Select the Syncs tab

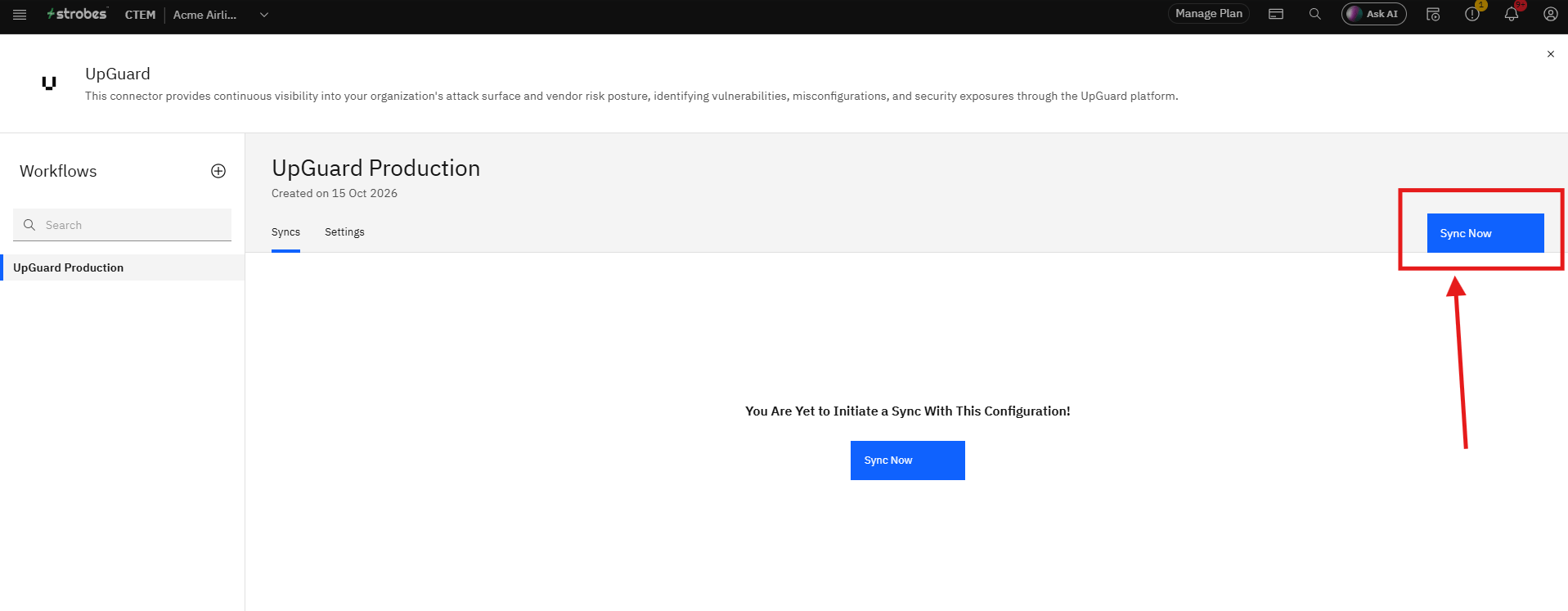click(285, 232)
